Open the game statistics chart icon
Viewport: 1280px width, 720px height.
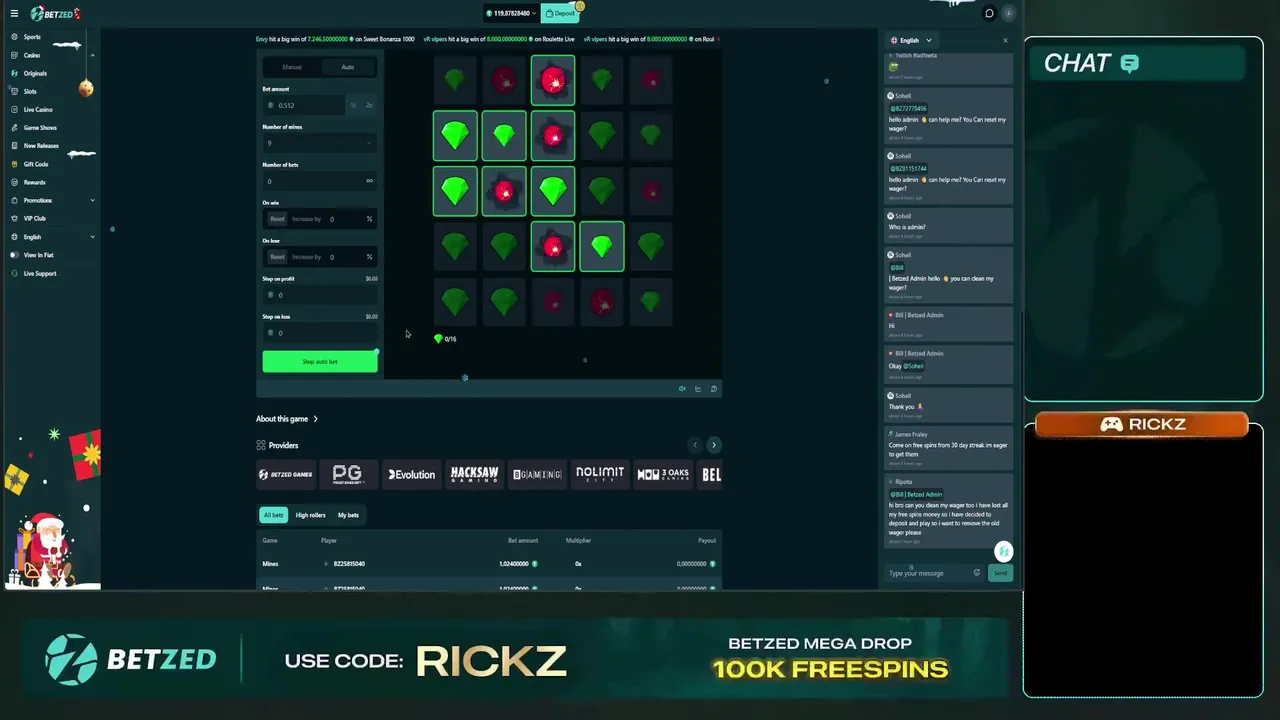[x=698, y=389]
